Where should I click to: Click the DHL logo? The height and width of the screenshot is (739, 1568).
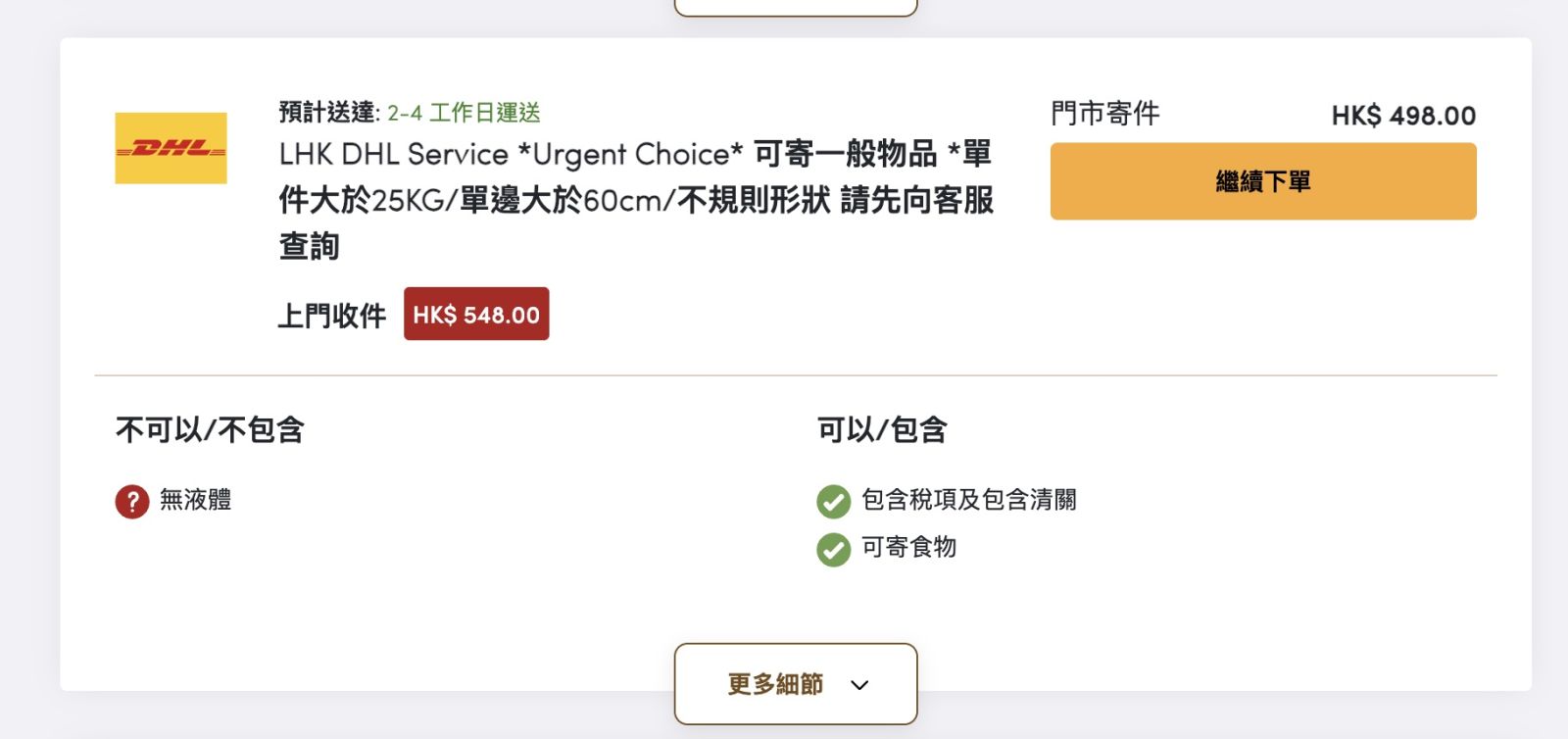[x=171, y=148]
